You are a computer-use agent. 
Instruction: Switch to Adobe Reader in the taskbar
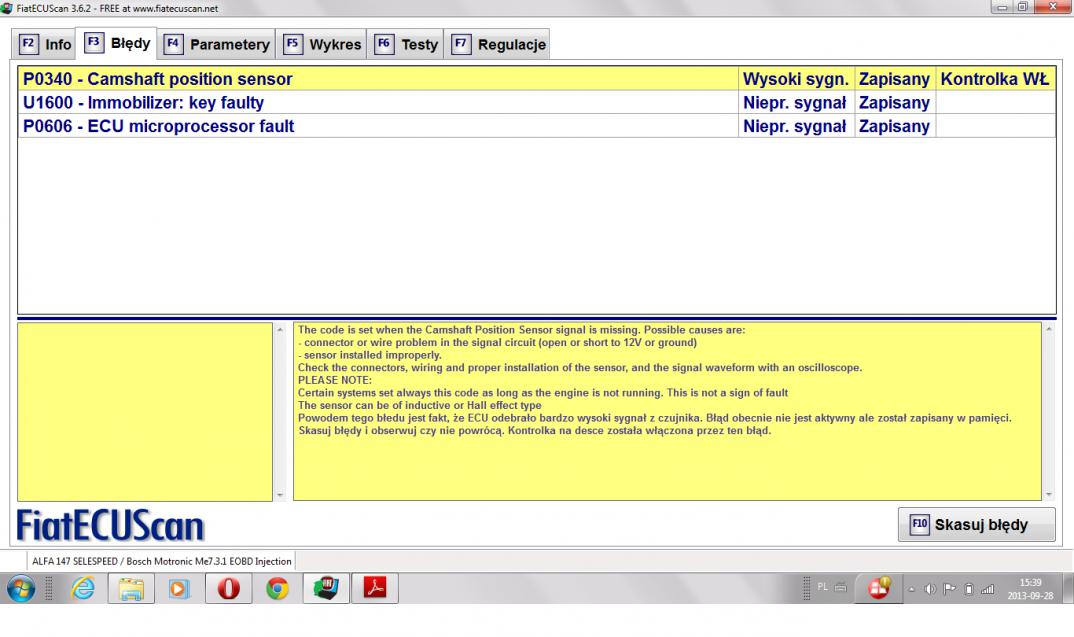[x=375, y=588]
